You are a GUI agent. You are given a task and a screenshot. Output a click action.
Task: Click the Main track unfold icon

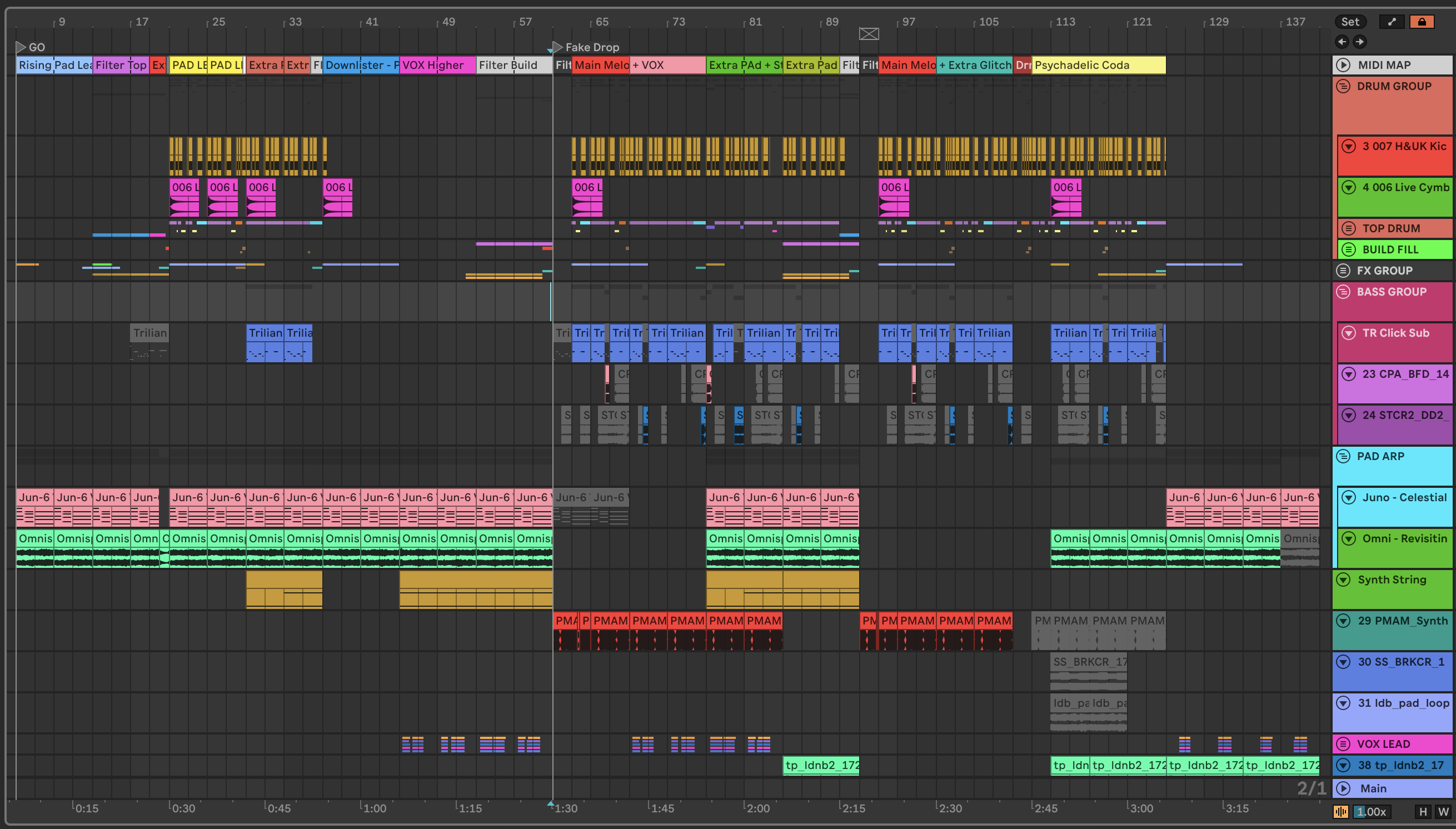click(x=1343, y=788)
